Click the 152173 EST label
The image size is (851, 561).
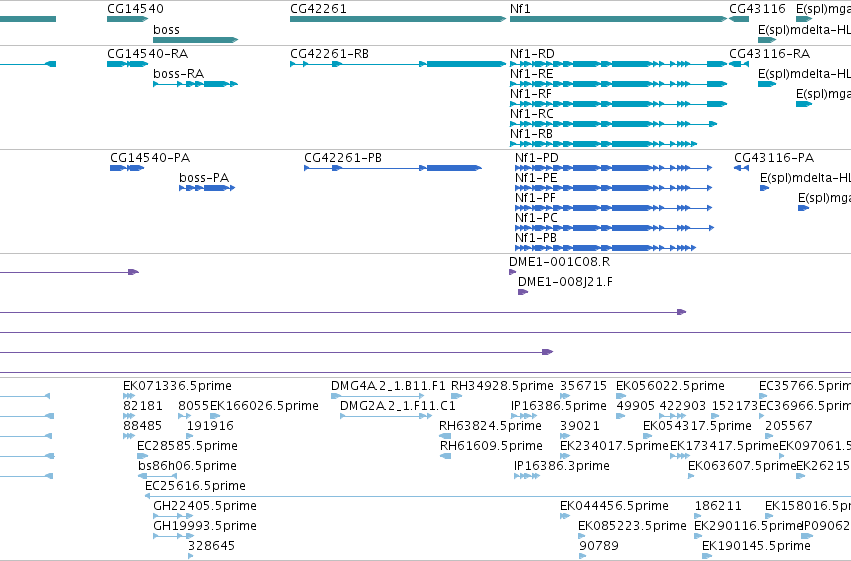point(734,406)
